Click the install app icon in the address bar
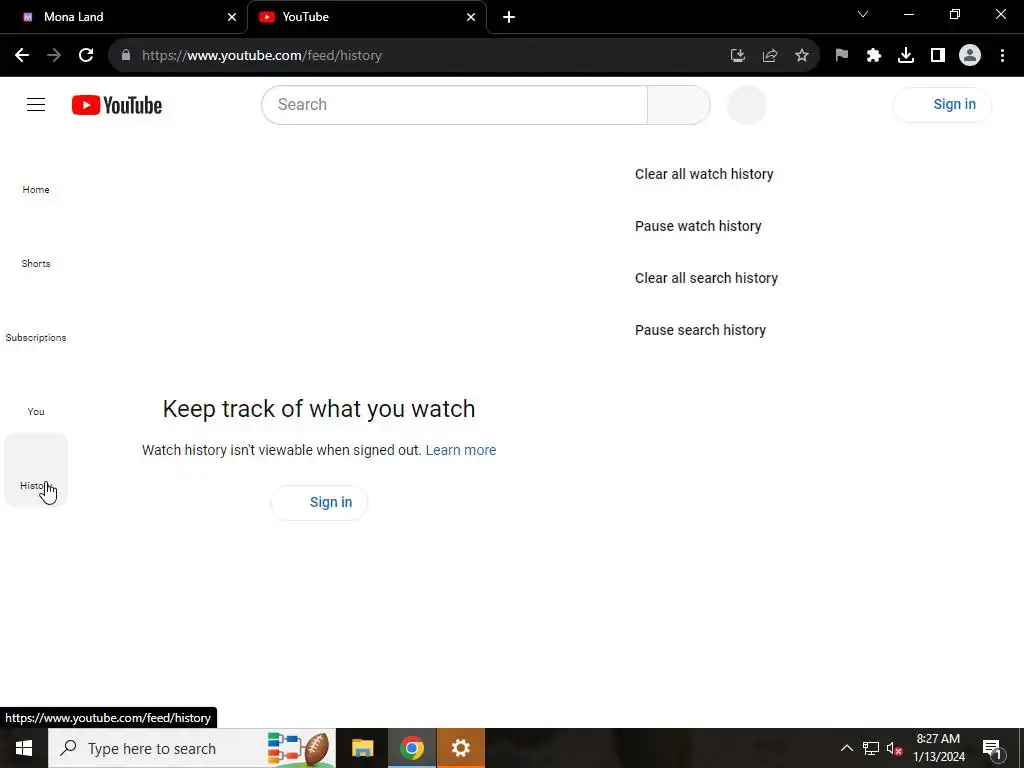The height and width of the screenshot is (768, 1024). tap(738, 56)
